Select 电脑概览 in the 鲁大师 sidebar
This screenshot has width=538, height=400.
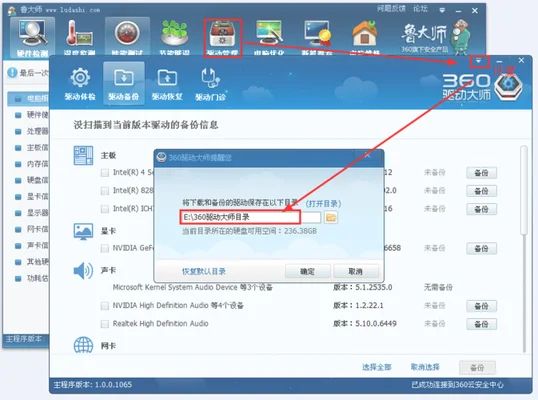tap(28, 98)
